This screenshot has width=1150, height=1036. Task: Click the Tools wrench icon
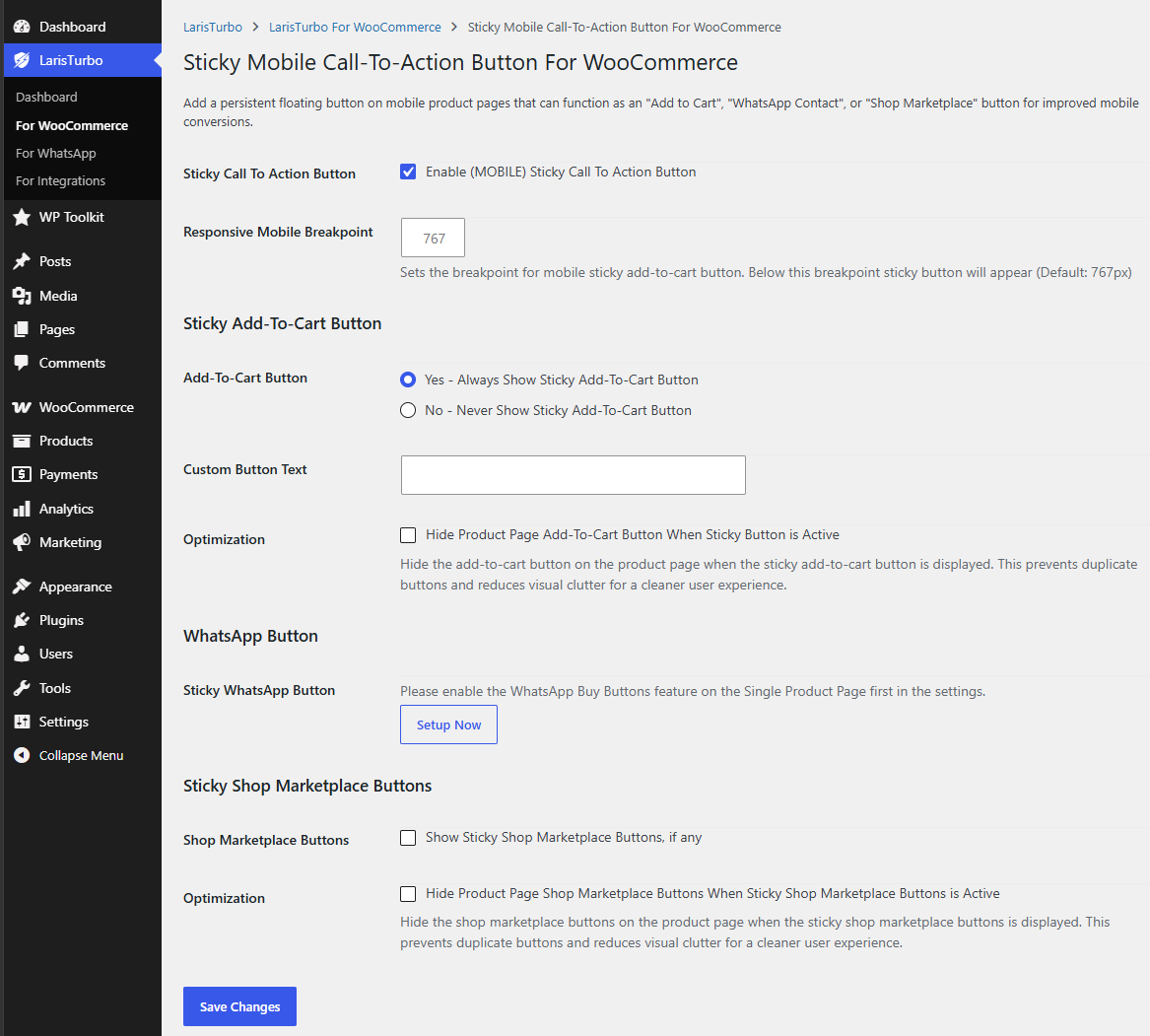(x=22, y=688)
